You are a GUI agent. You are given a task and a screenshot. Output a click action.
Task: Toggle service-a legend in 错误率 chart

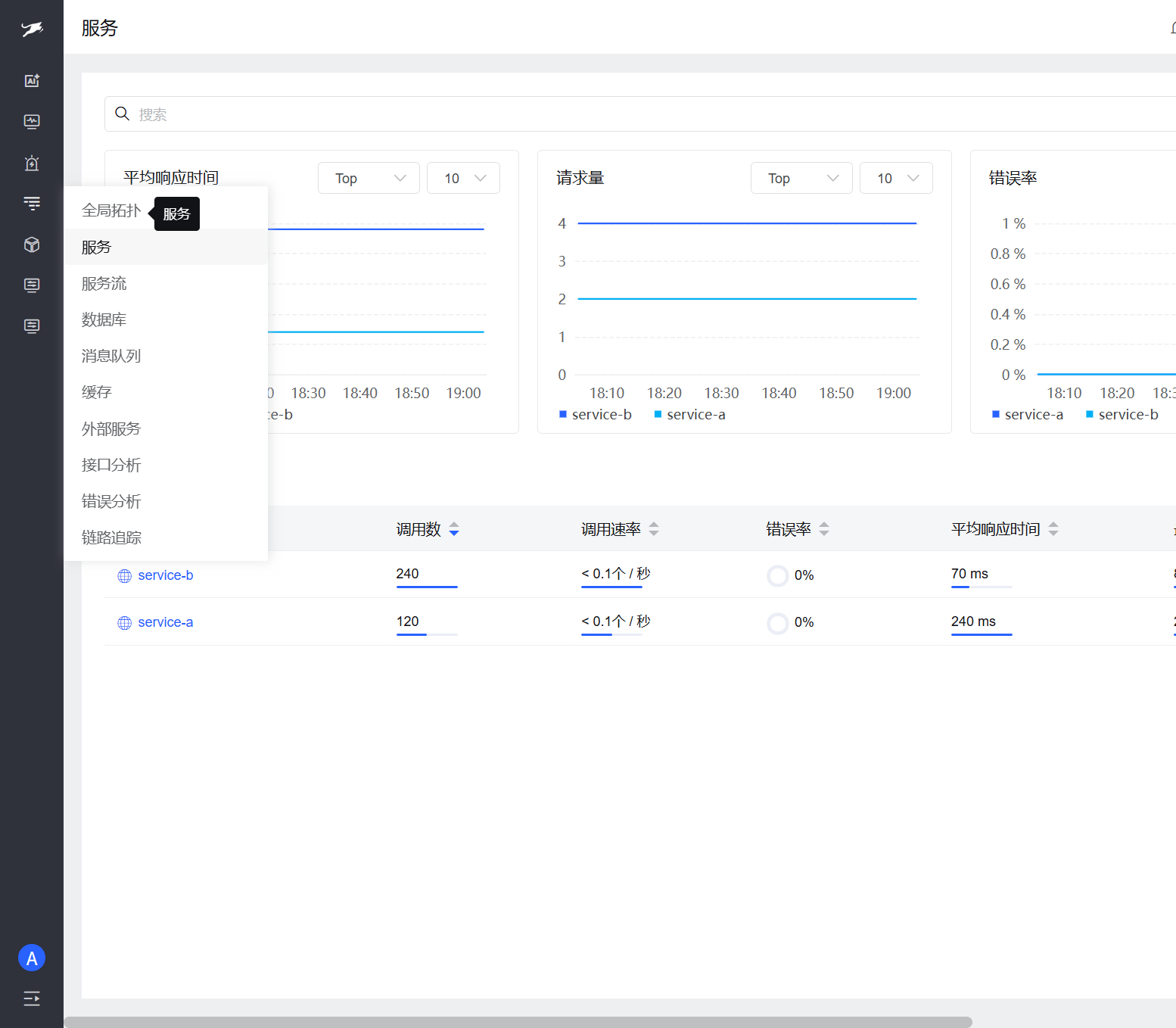coord(1027,414)
